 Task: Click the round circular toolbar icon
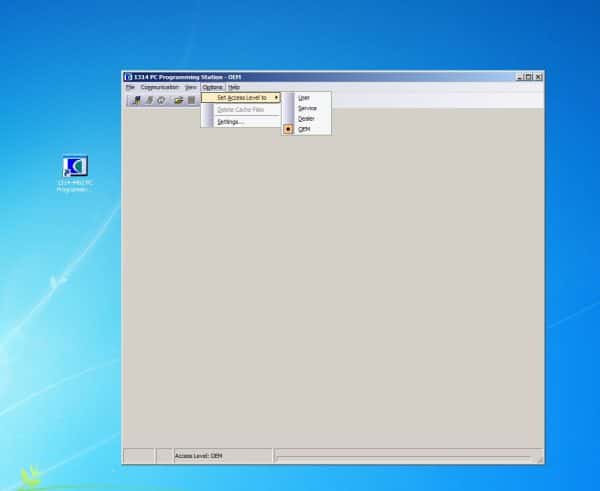[161, 100]
